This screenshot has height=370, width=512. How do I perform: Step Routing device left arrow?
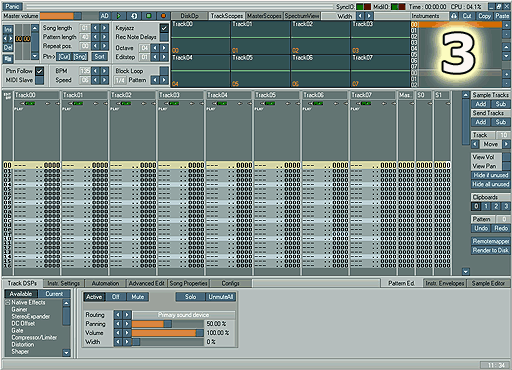coord(118,315)
